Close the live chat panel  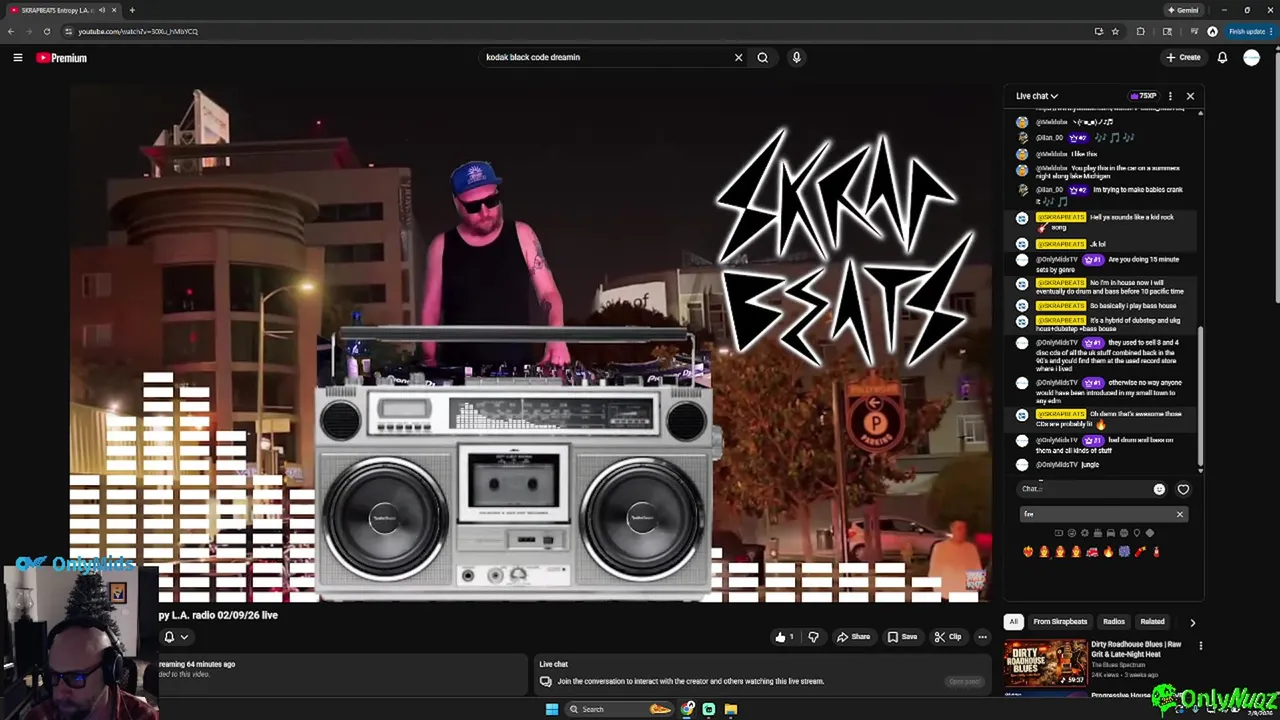(1190, 96)
